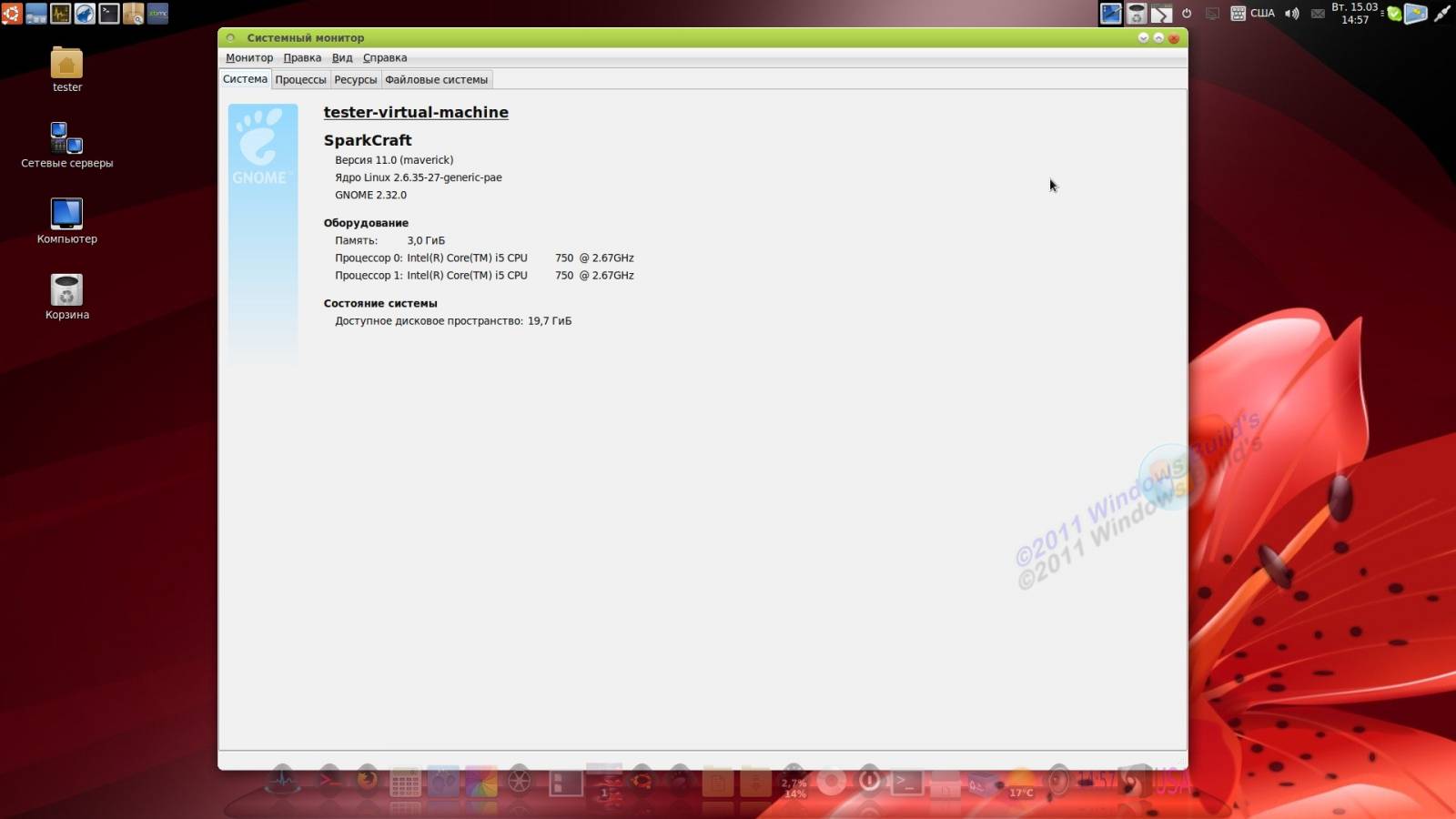The height and width of the screenshot is (819, 1456).
Task: Click the power shutdown icon in top panel
Action: pyautogui.click(x=1187, y=13)
